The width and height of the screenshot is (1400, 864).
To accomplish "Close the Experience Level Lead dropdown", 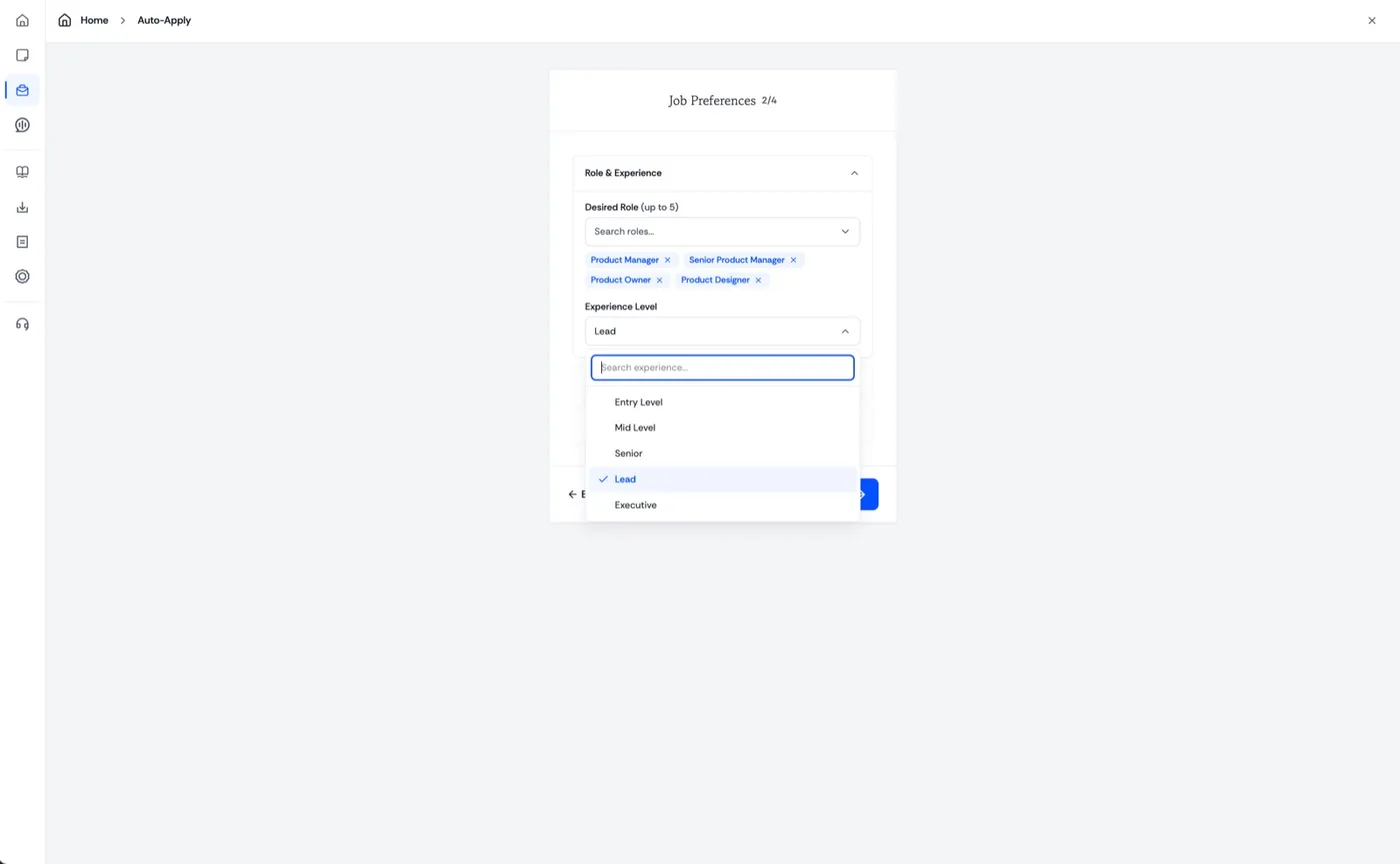I will [722, 331].
